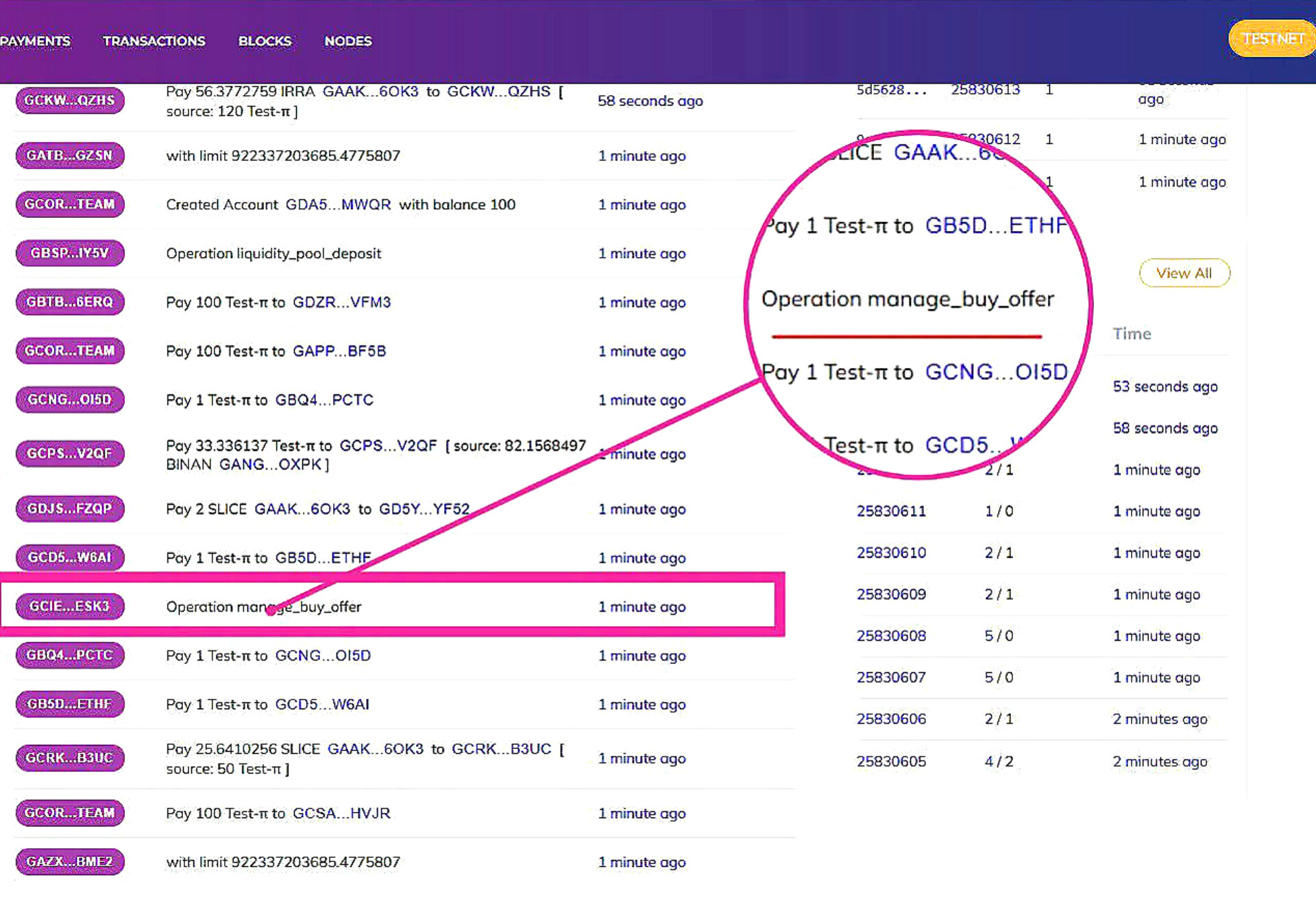Image resolution: width=1316 pixels, height=923 pixels.
Task: Open GDJS...FZQP account badge
Action: click(70, 508)
